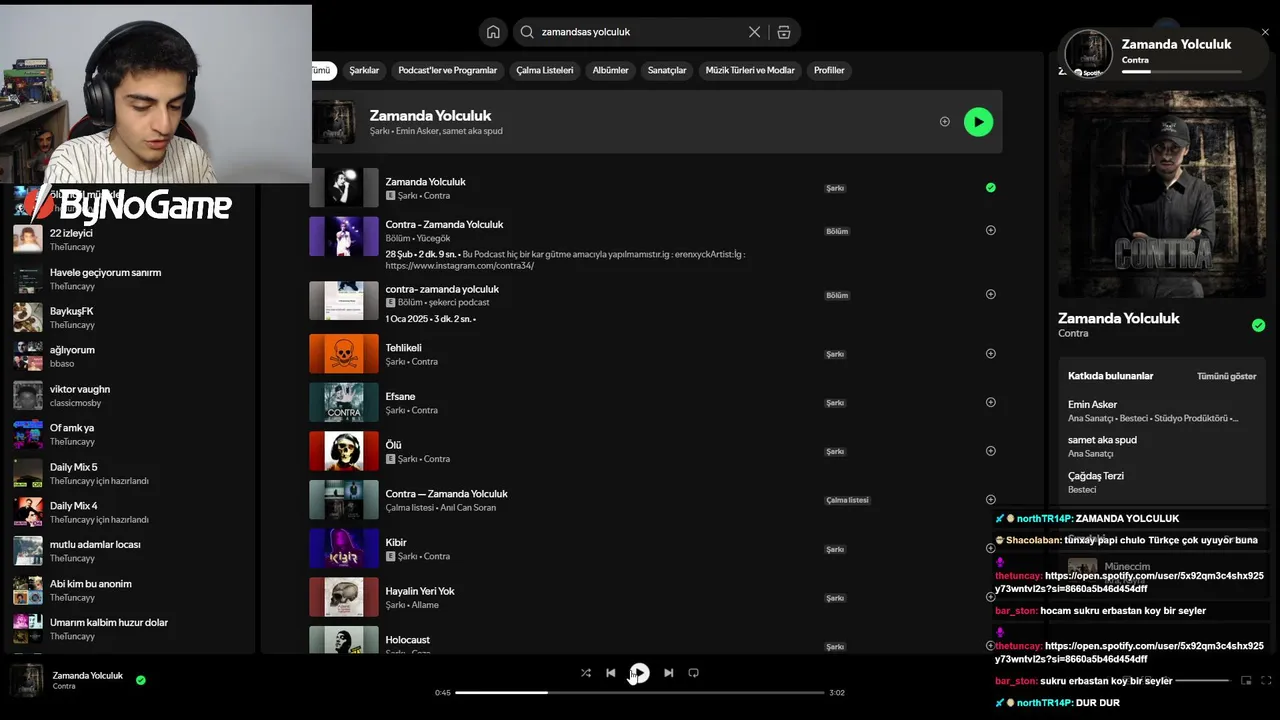This screenshot has height=720, width=1280.
Task: Open the 'ağlıyorum' playlist by bbaso
Action: tap(128, 356)
